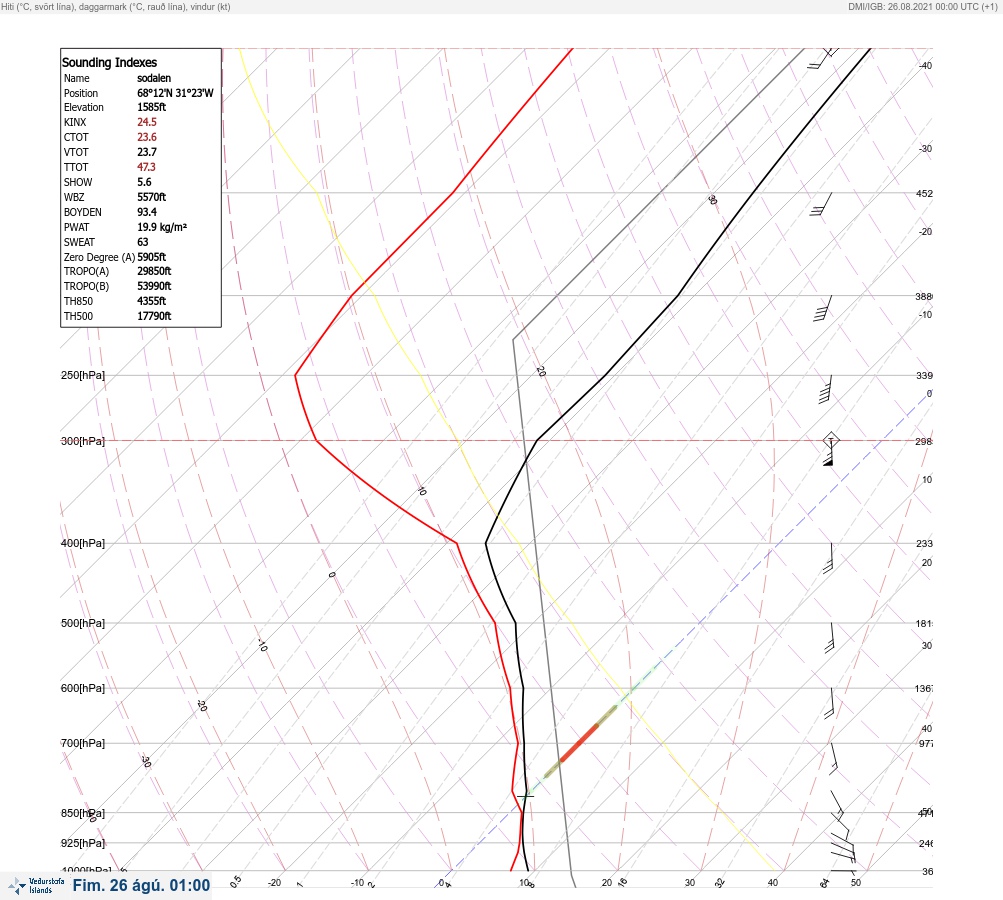Viewport: 1003px width, 900px height.
Task: Click the PWAT value 19.9 kg/m²
Action: (x=162, y=227)
